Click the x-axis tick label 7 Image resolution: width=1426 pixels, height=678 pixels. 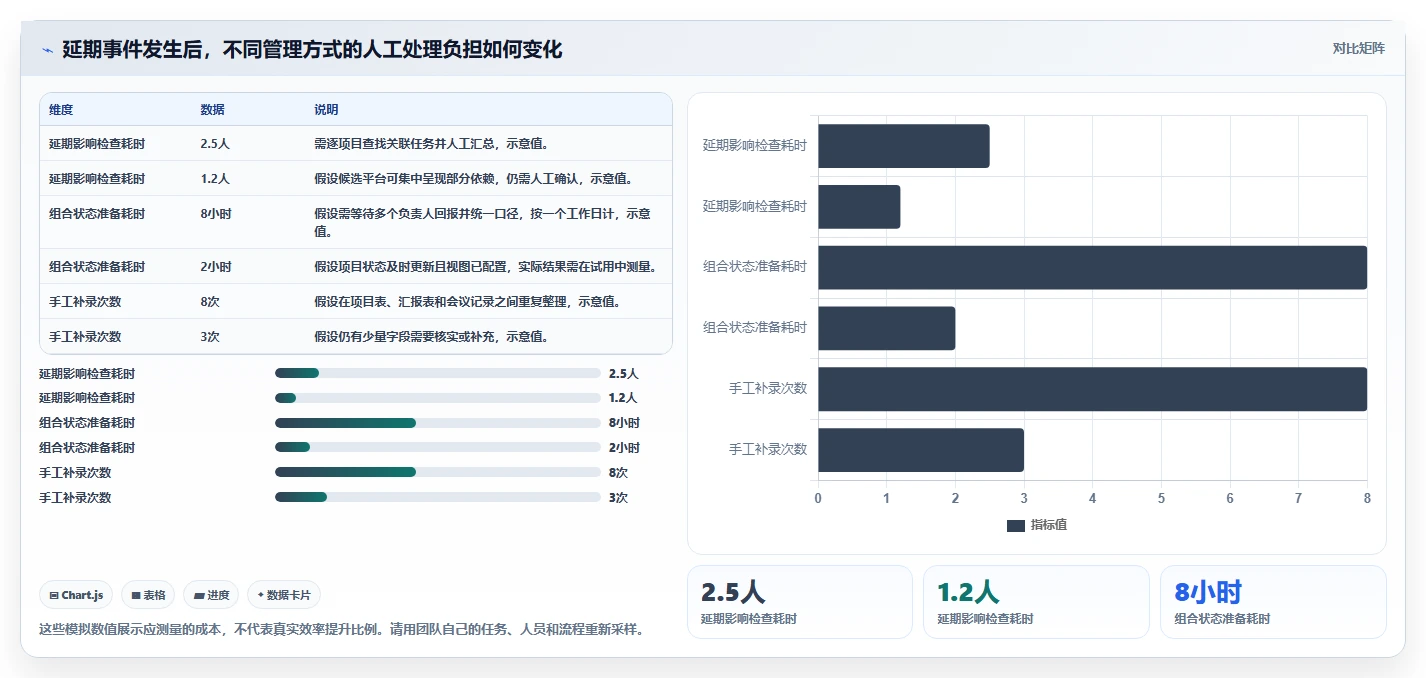[1298, 498]
